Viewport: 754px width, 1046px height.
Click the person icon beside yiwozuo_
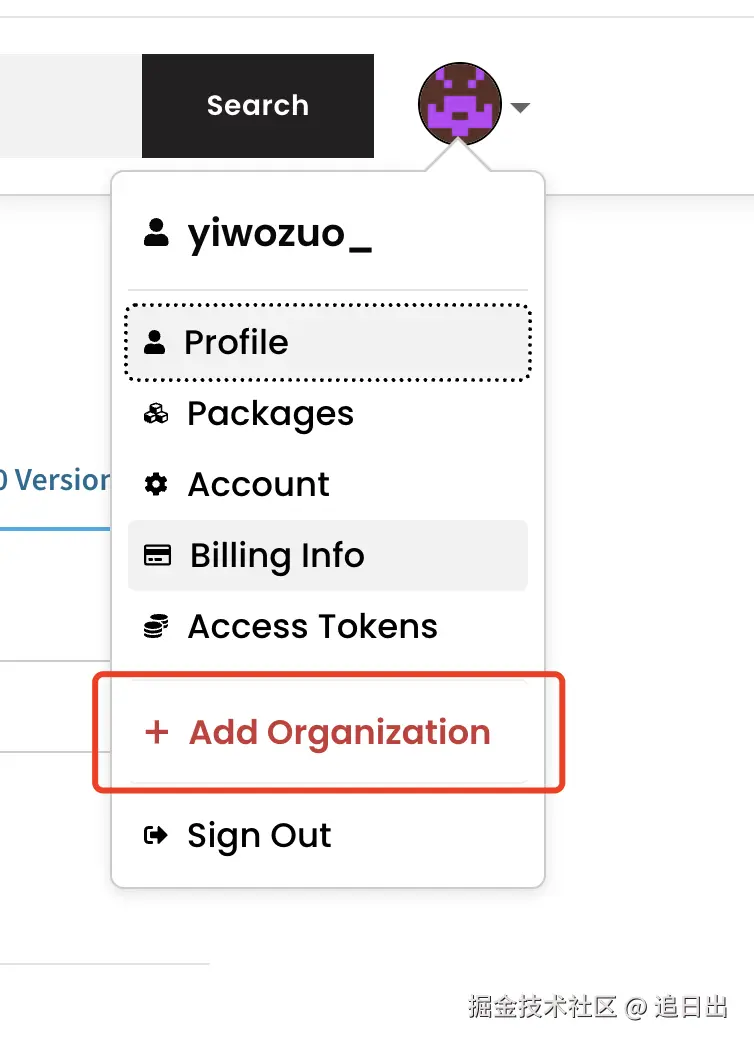[156, 234]
